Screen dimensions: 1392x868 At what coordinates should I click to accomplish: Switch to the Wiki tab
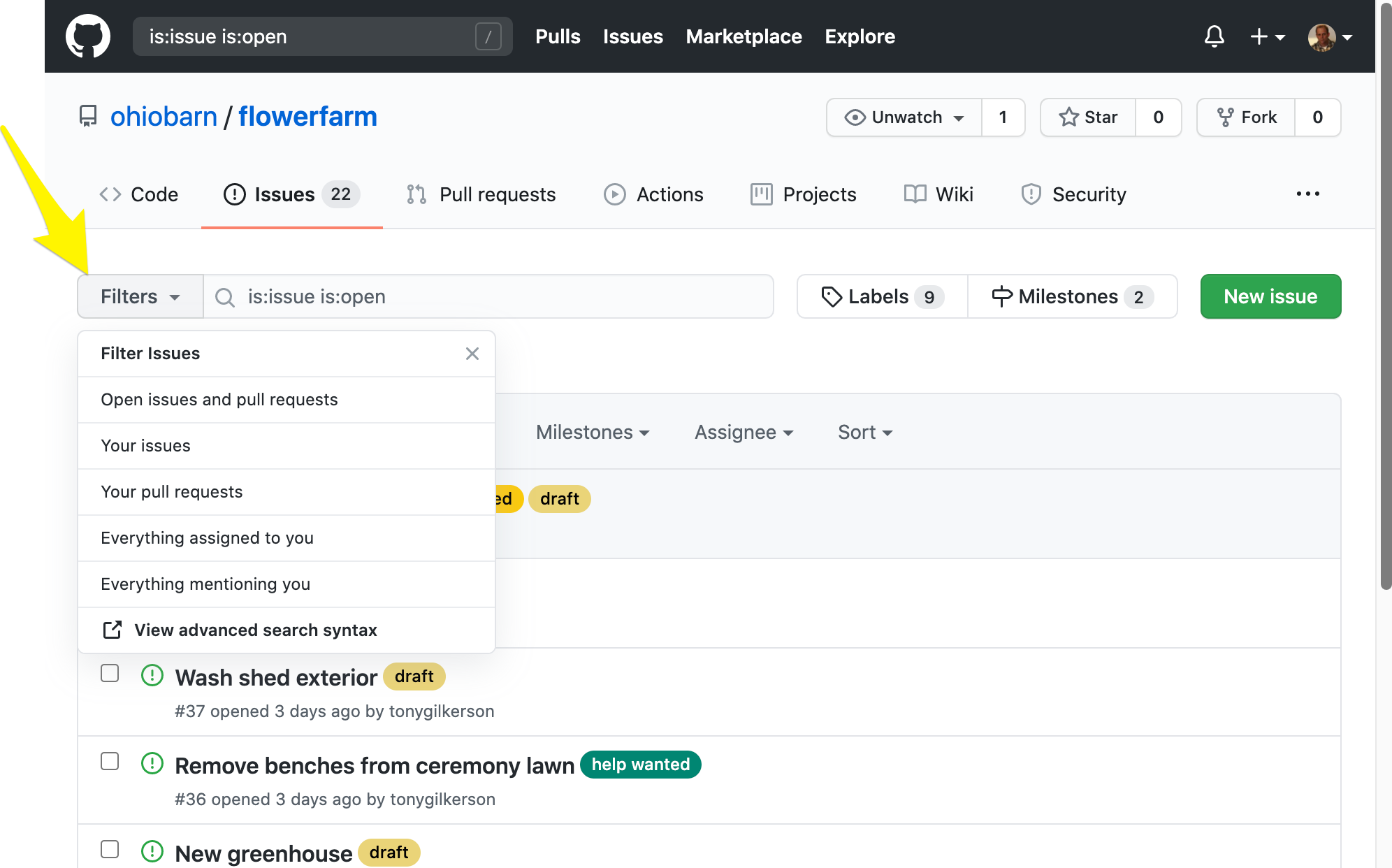(938, 194)
